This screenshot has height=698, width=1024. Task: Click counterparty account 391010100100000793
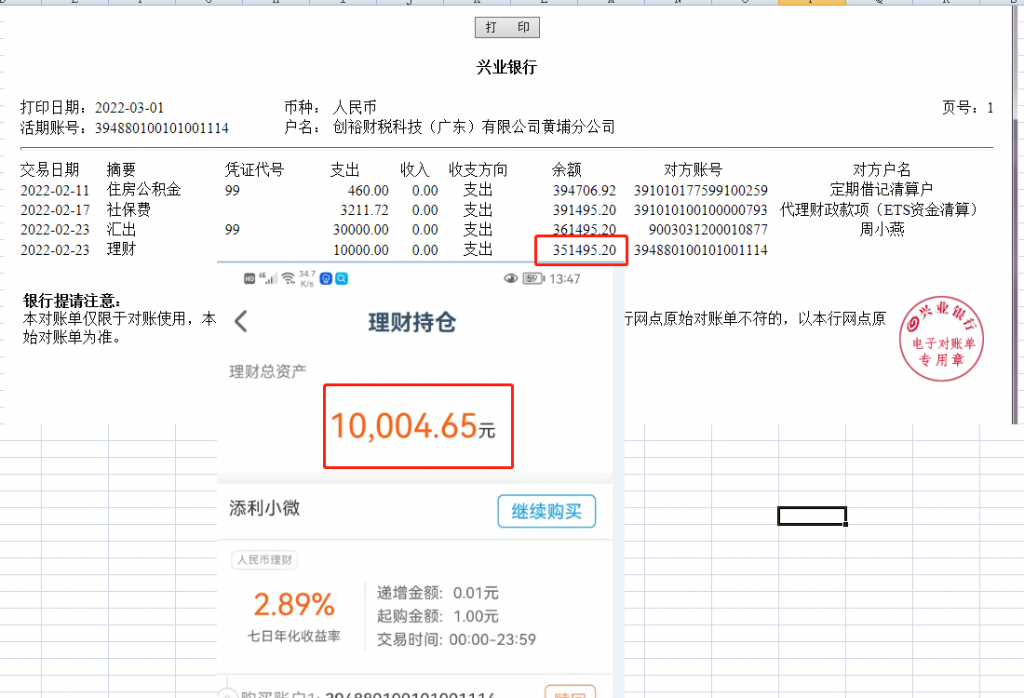(x=701, y=210)
